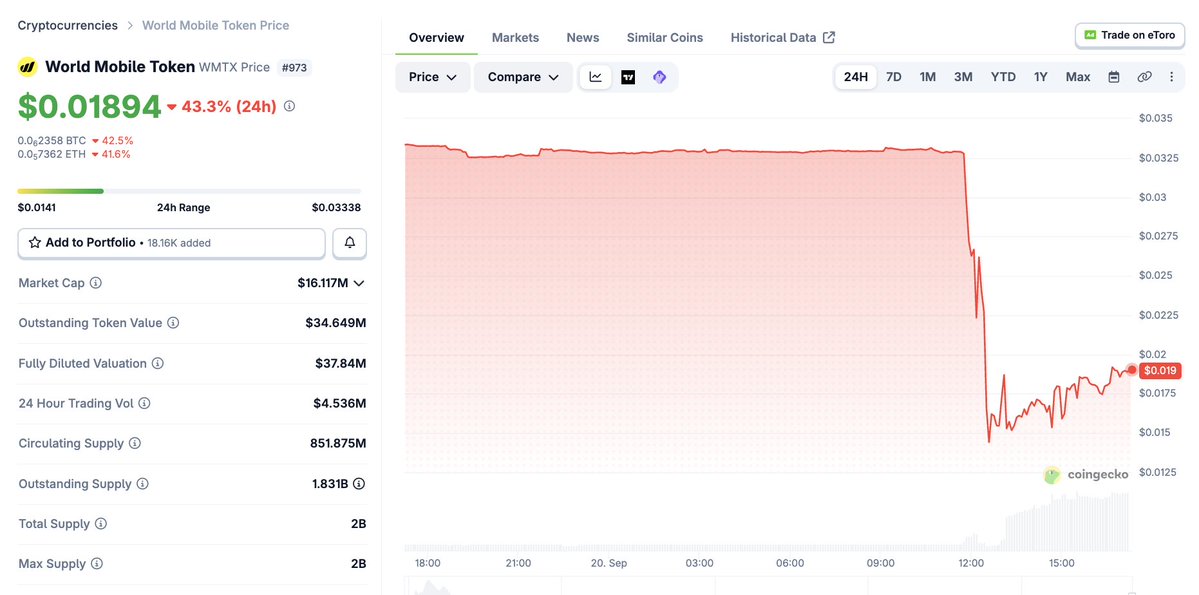The image size is (1199, 595).
Task: Click the $34.649M outstanding value
Action: pyautogui.click(x=336, y=323)
